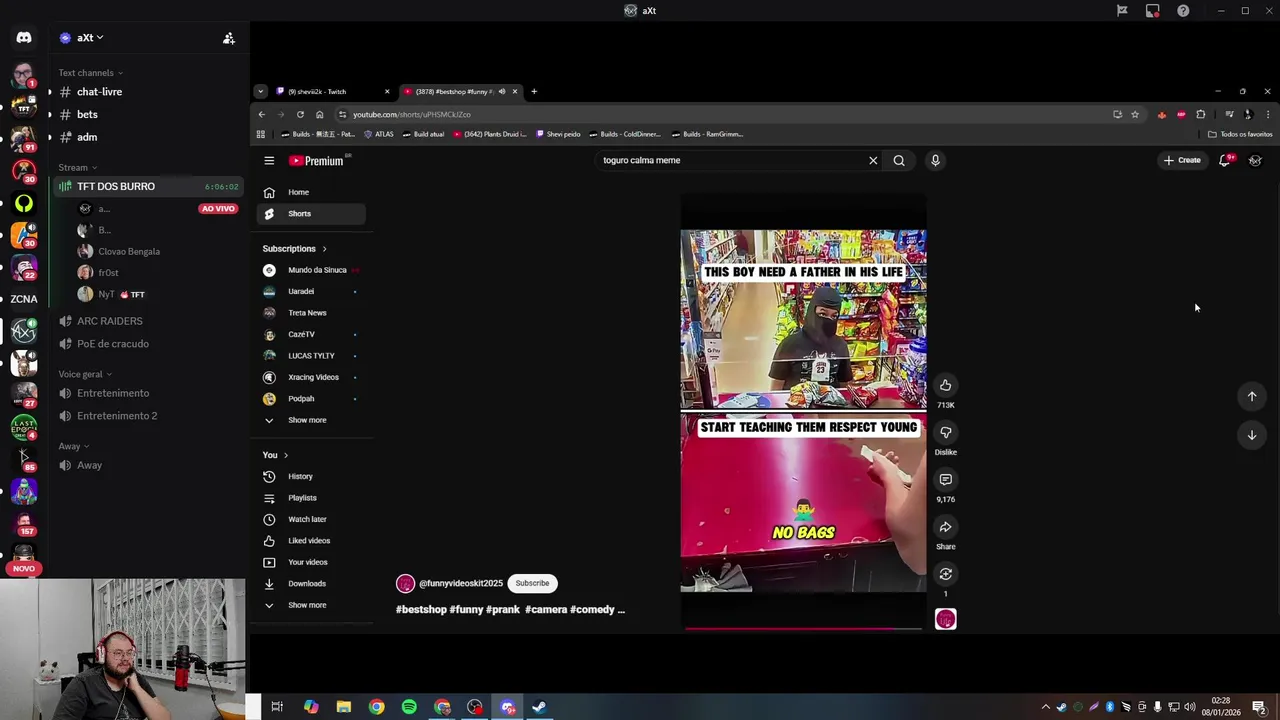Open Steam from the taskbar
Image resolution: width=1280 pixels, height=720 pixels.
point(539,707)
